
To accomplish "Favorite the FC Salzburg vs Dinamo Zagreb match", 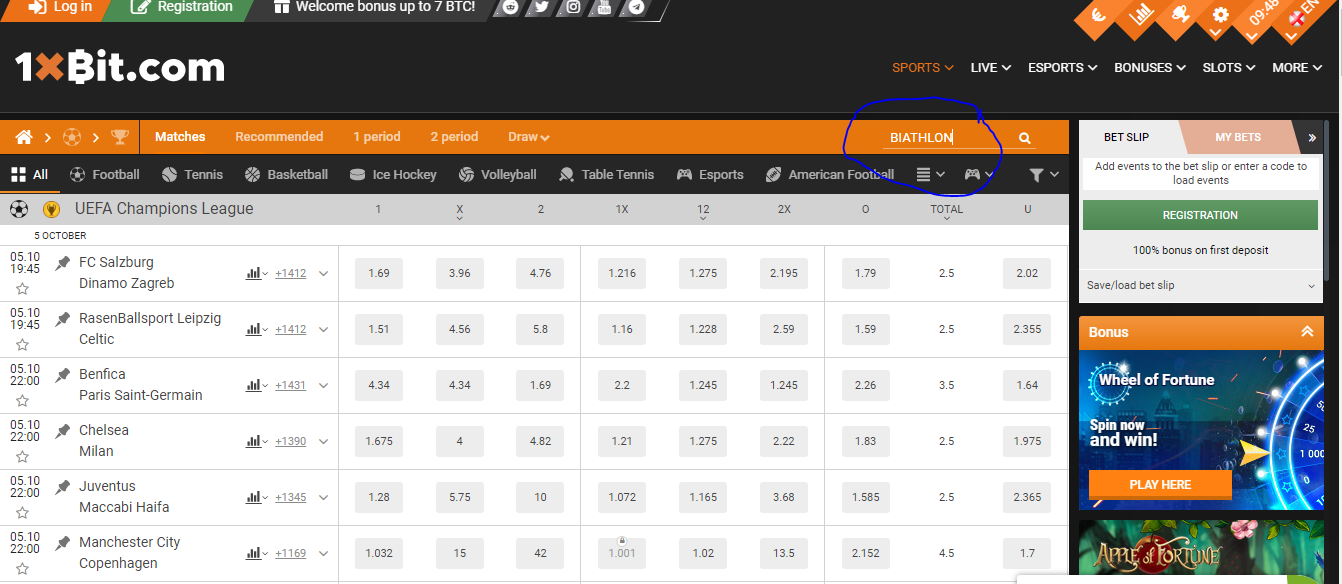I will coord(22,288).
